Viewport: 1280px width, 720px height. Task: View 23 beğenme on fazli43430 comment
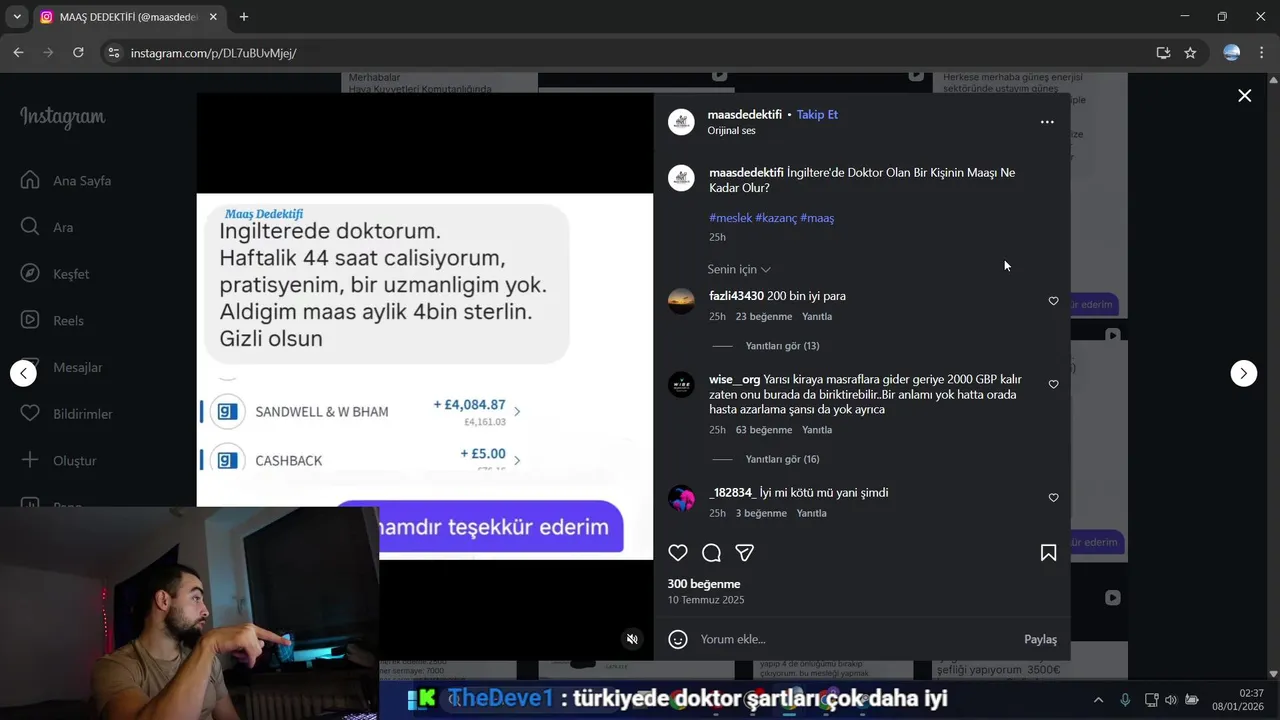click(x=764, y=317)
